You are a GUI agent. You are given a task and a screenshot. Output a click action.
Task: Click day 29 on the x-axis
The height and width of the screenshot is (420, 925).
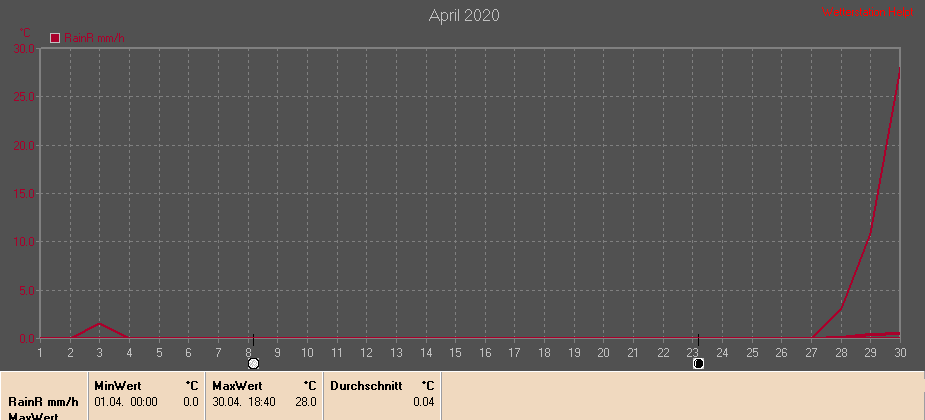[x=871, y=353]
